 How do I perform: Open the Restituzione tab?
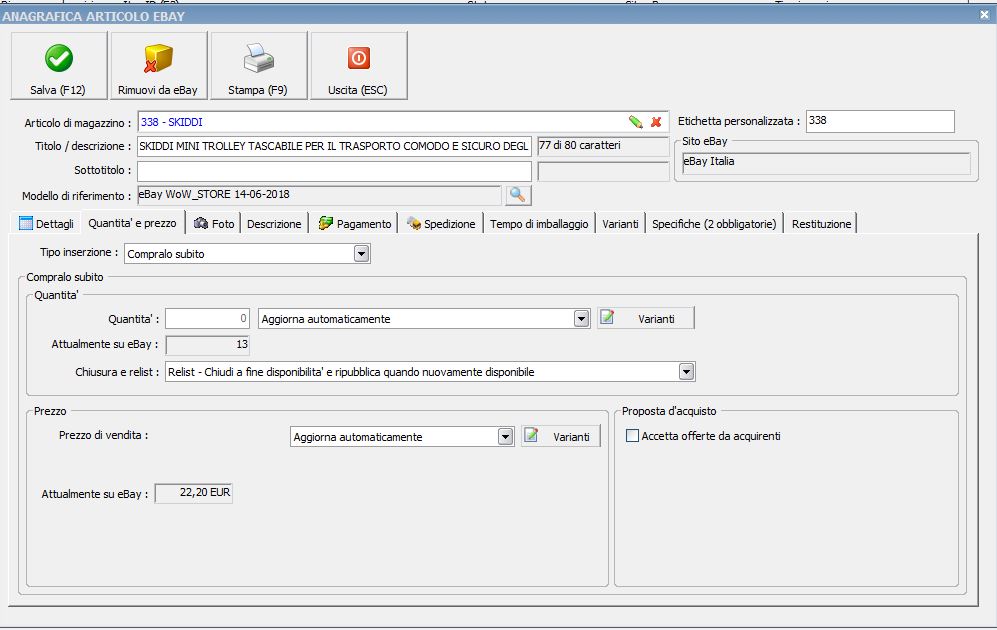coord(821,224)
